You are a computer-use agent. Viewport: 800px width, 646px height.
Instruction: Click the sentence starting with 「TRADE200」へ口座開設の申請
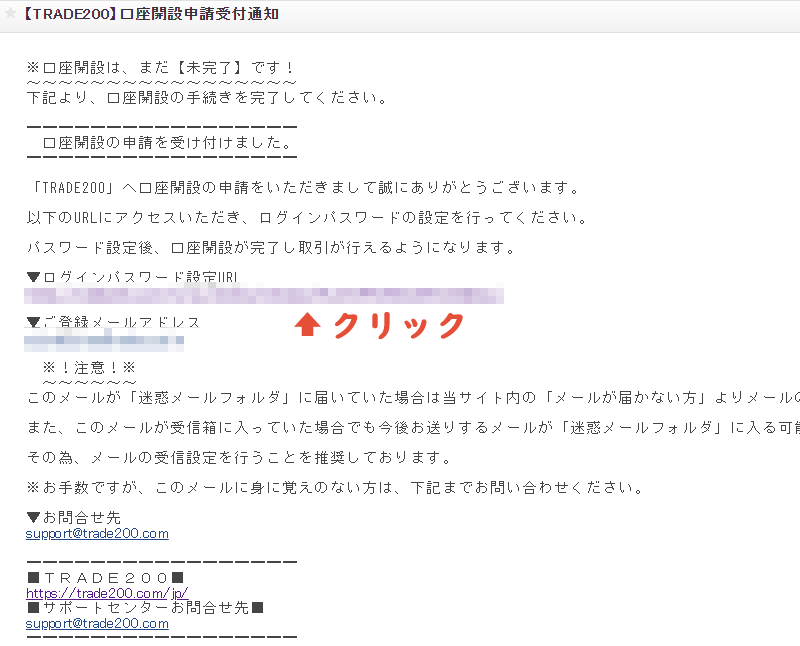point(305,188)
